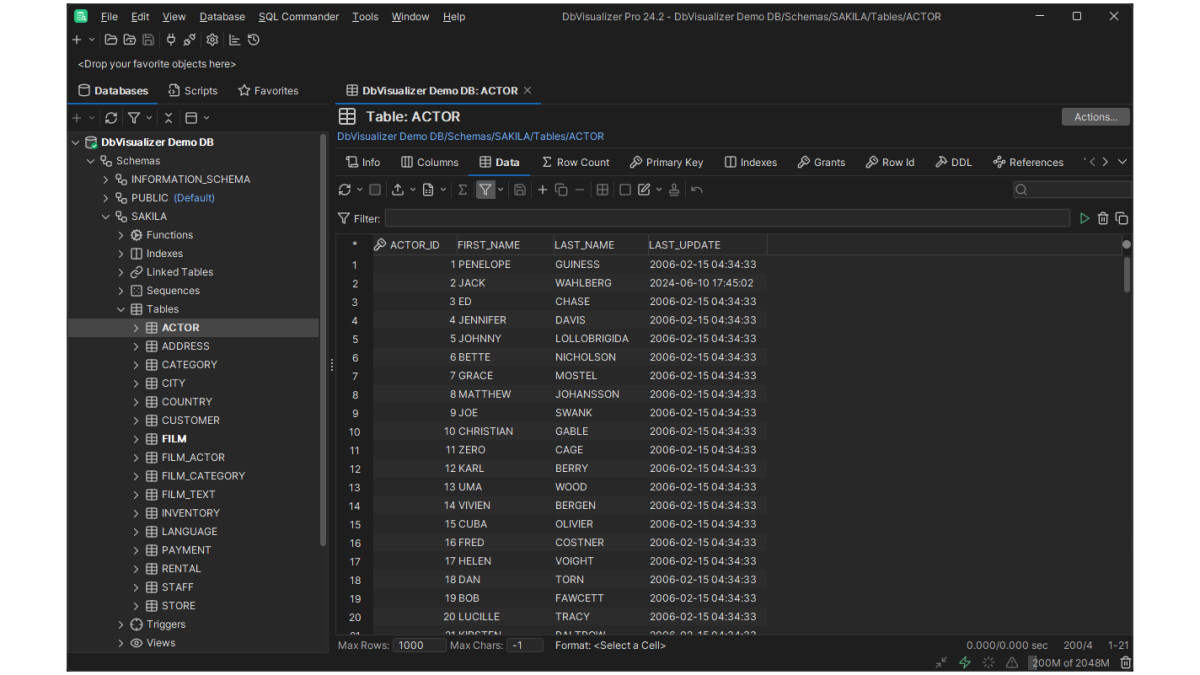Open the Columns tab
This screenshot has width=1200, height=675.
429,162
